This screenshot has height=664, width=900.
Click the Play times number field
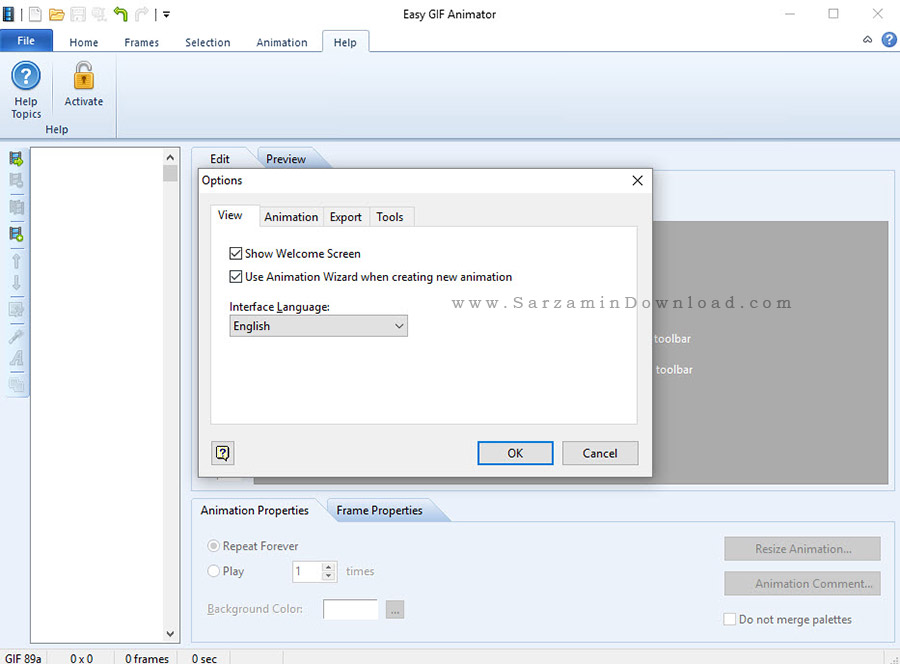[x=308, y=572]
